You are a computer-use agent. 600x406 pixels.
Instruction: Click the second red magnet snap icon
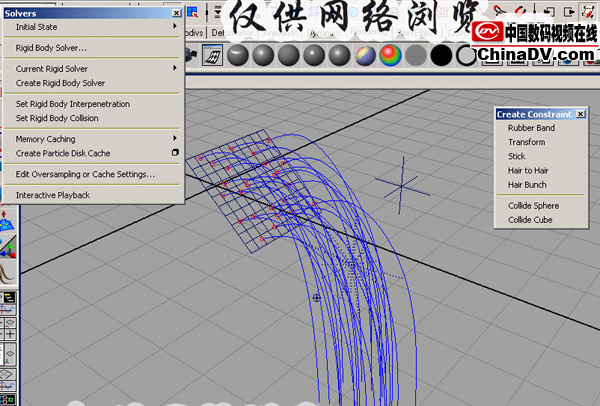click(520, 11)
